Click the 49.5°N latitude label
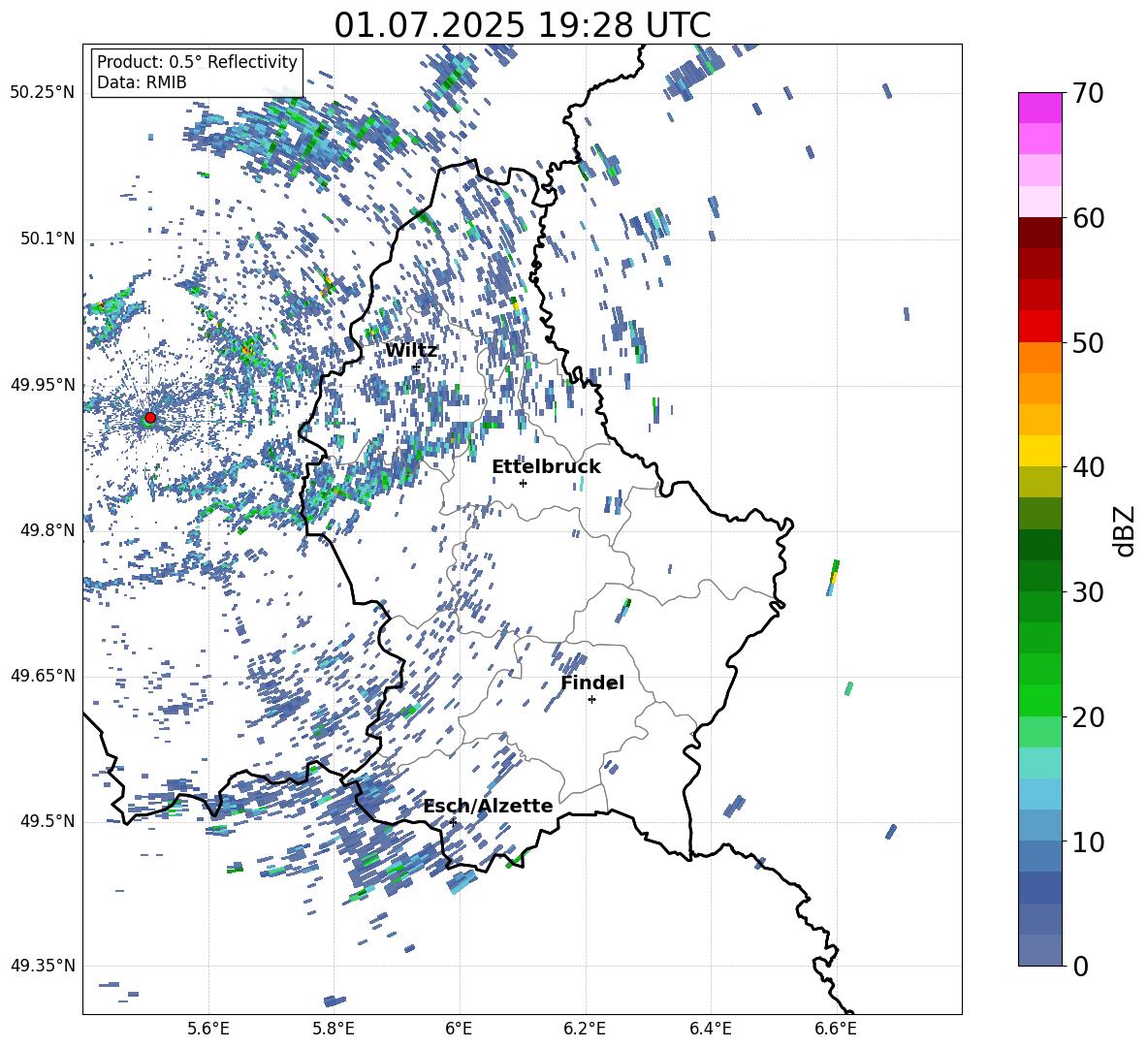The height and width of the screenshot is (1048, 1148). [x=47, y=820]
